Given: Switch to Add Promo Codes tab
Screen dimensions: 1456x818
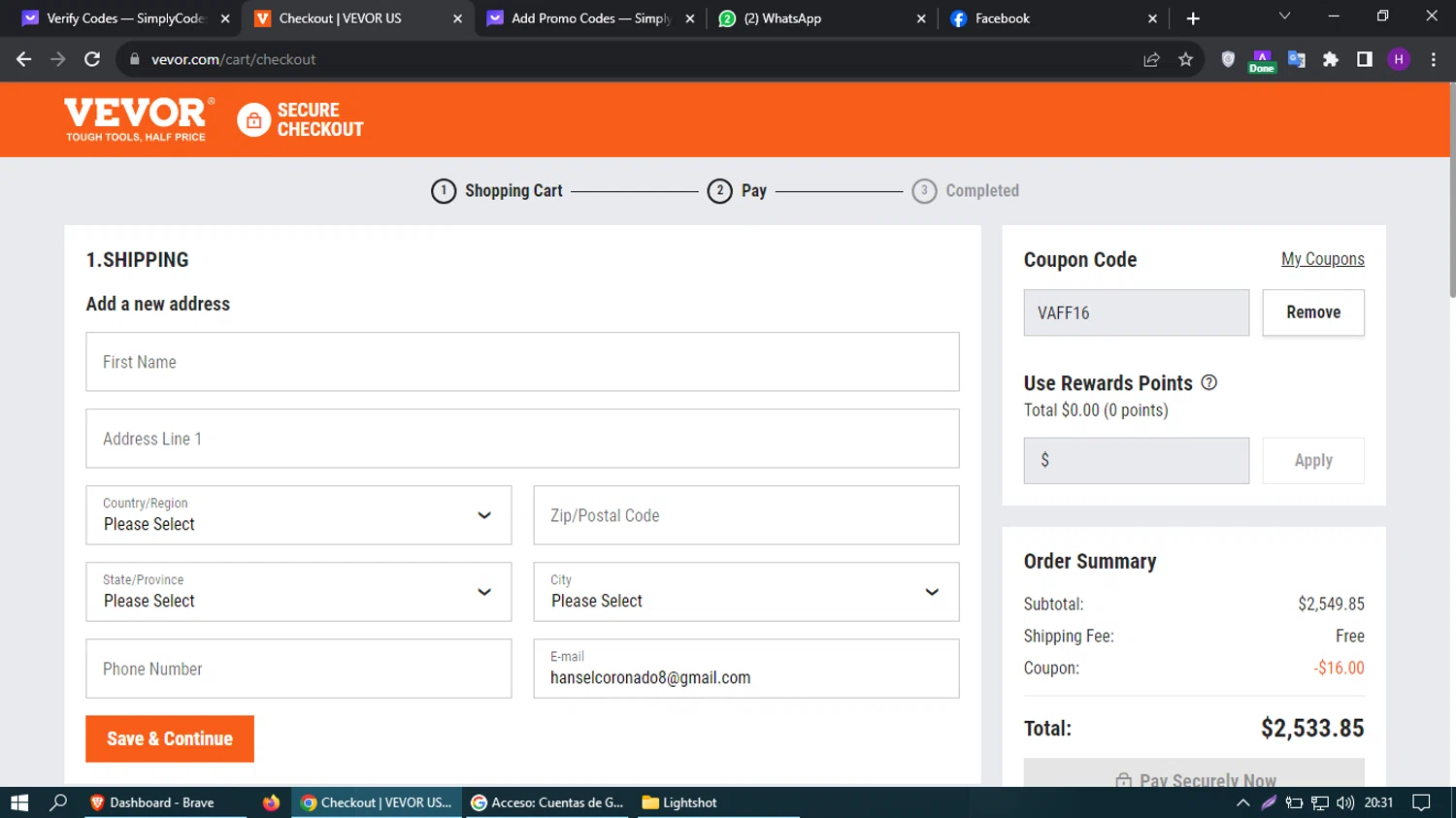Looking at the screenshot, I should coord(591,18).
